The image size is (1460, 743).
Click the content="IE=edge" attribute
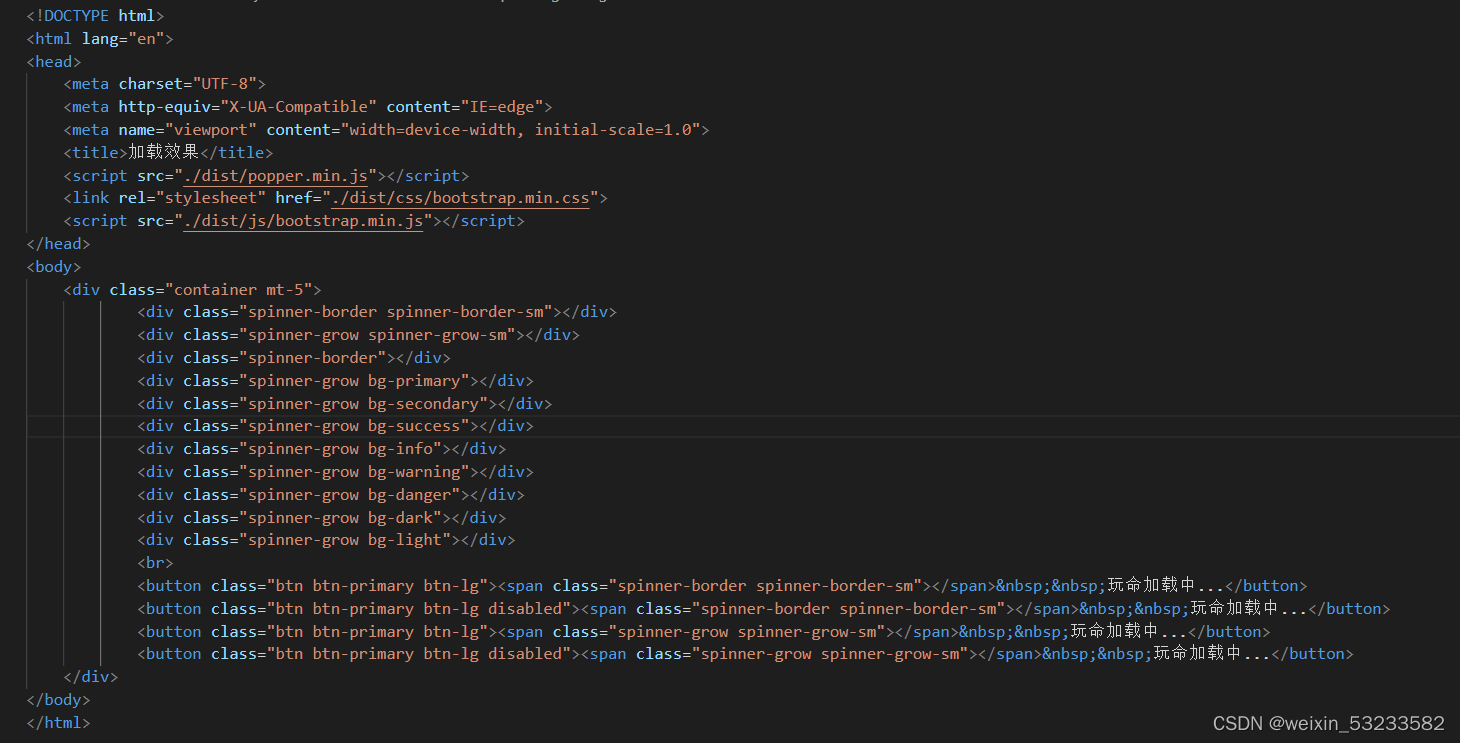465,107
